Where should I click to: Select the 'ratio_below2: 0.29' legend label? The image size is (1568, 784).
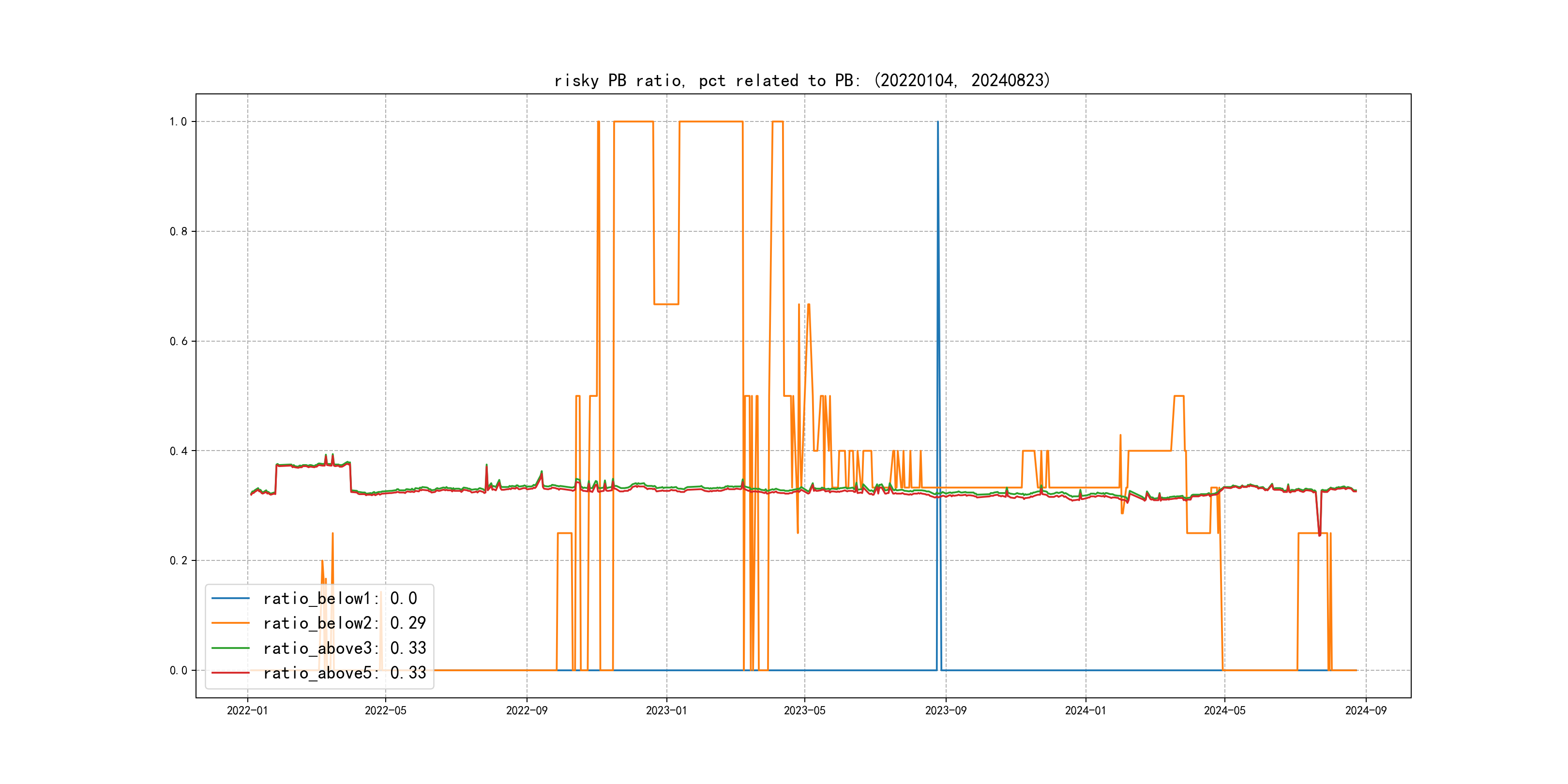click(345, 623)
